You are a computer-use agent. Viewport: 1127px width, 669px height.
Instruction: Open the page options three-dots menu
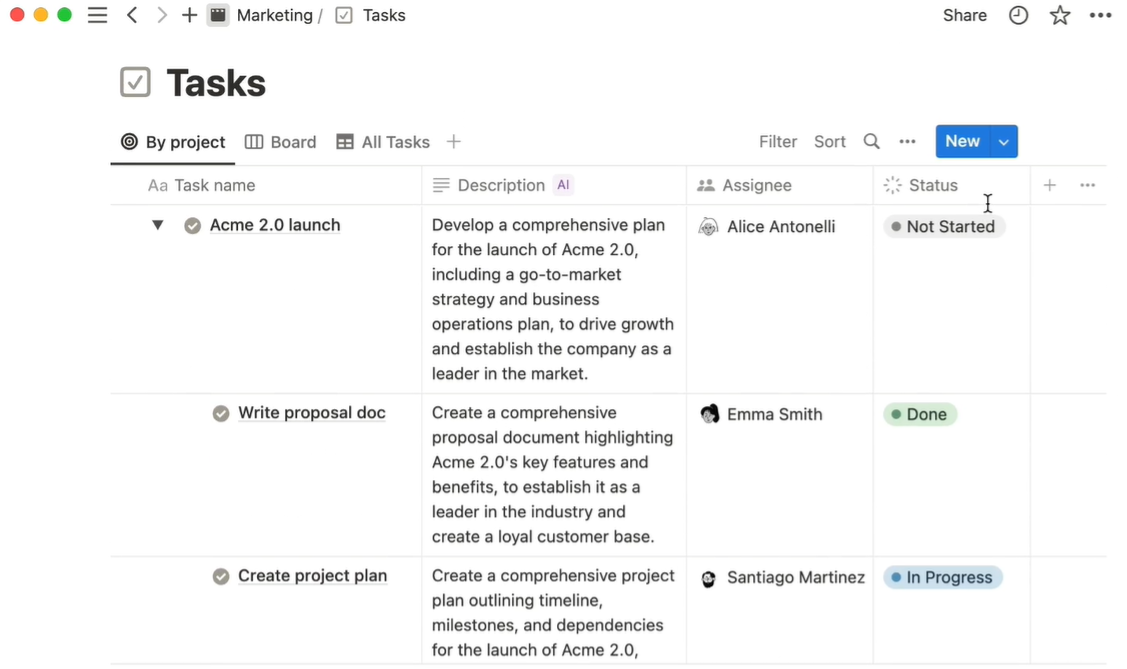[x=1100, y=15]
